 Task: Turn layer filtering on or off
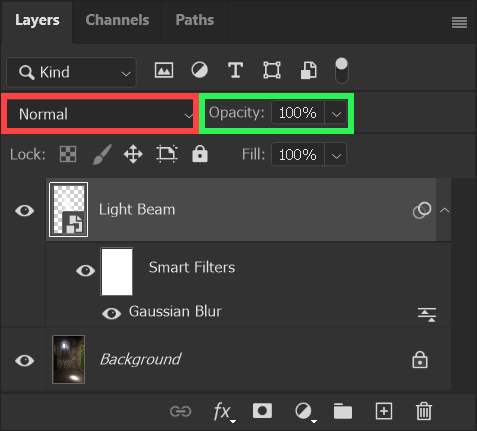coord(342,71)
